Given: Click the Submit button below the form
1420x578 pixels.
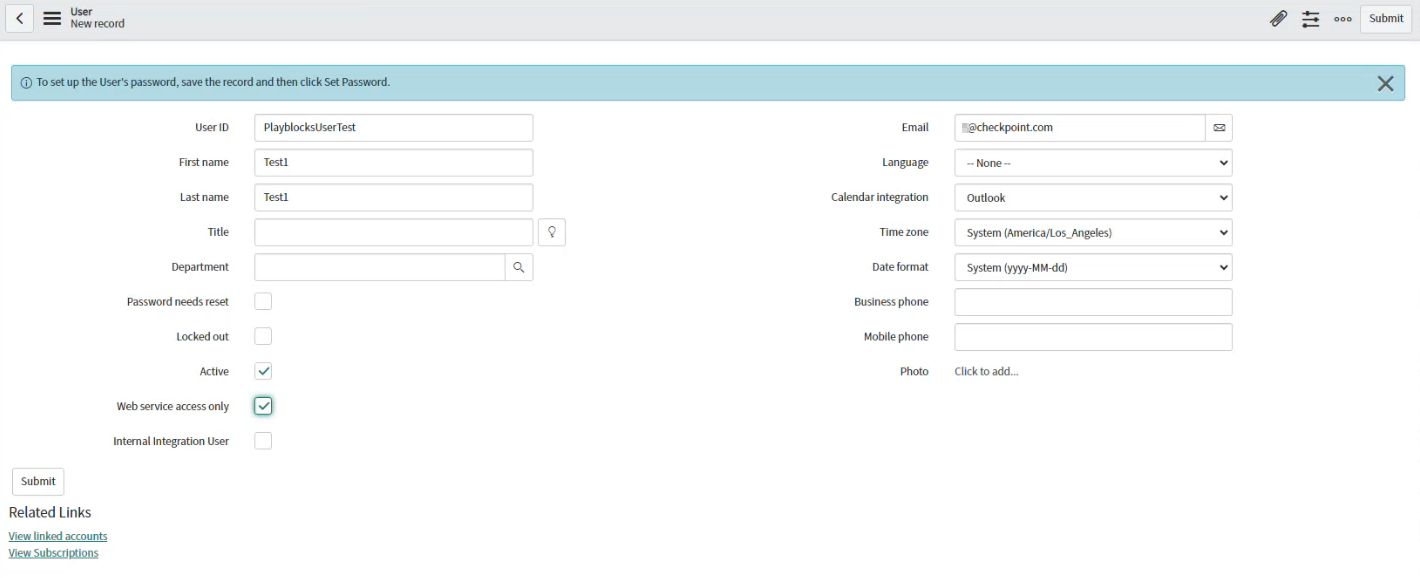Looking at the screenshot, I should [38, 481].
